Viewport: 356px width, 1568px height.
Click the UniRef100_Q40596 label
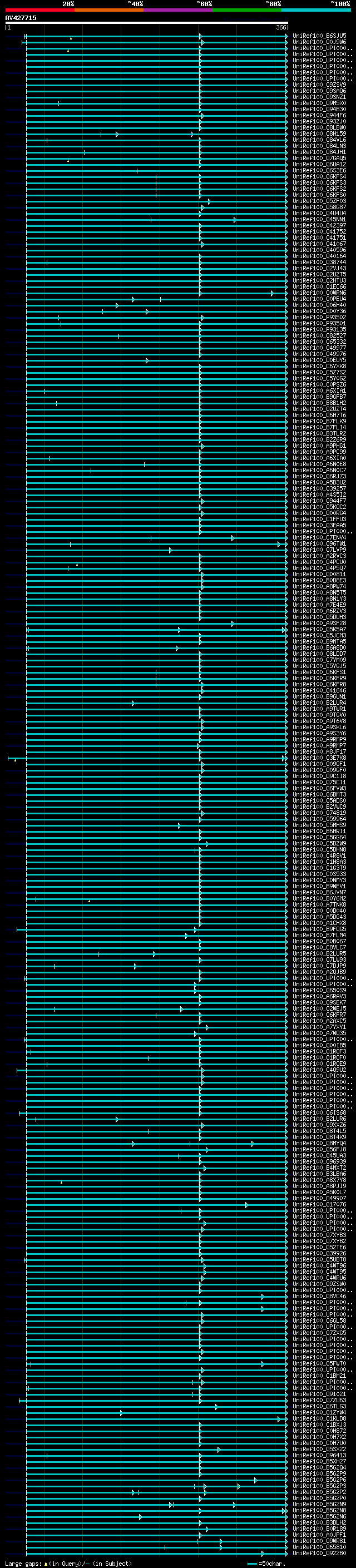click(x=319, y=250)
